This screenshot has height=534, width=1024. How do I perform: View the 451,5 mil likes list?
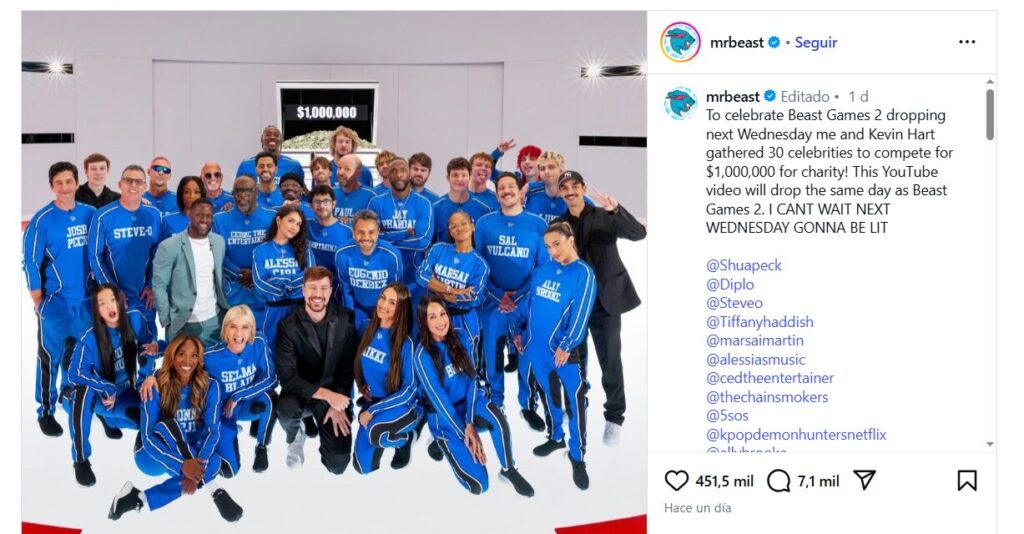click(724, 481)
